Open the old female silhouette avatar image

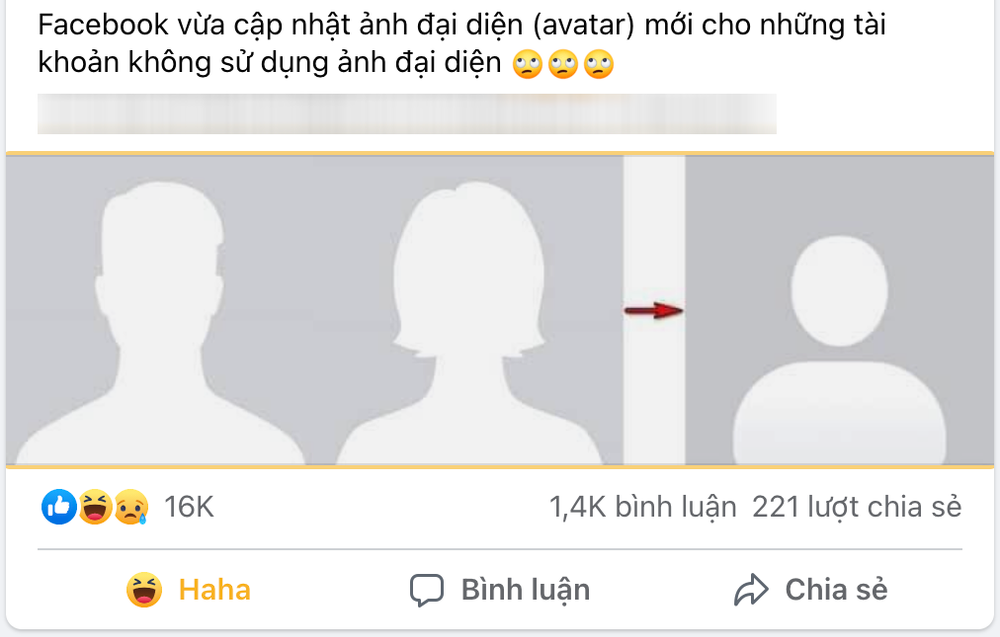point(469,323)
